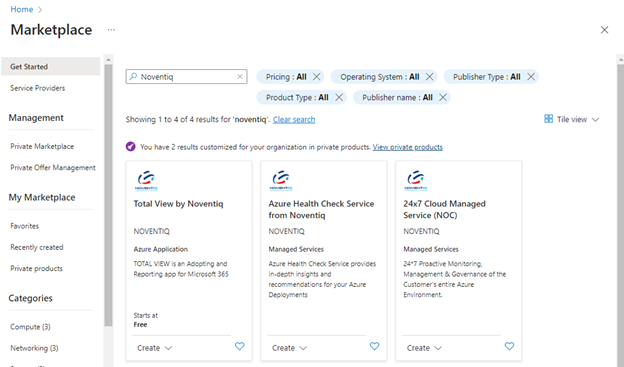This screenshot has width=624, height=367.
Task: Click the sidebar vertical scrollbar
Action: 108,195
